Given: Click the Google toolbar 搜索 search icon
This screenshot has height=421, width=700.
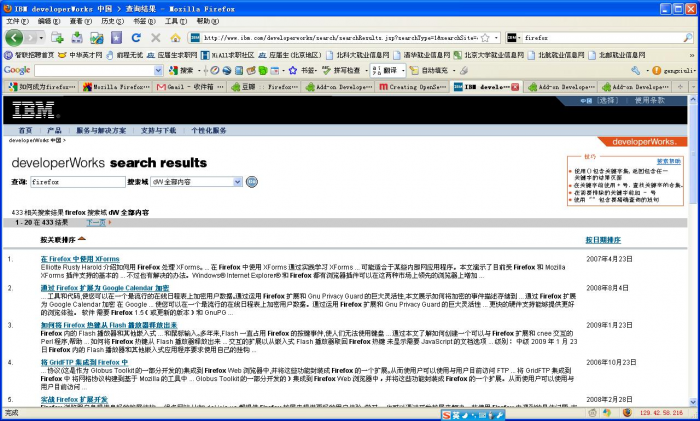Looking at the screenshot, I should (x=173, y=71).
